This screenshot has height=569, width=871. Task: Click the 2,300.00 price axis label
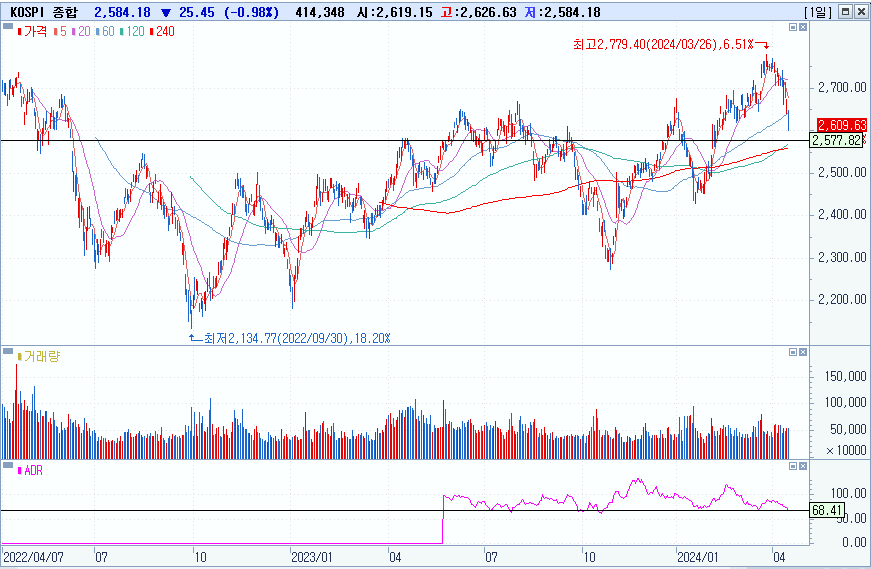tap(842, 257)
